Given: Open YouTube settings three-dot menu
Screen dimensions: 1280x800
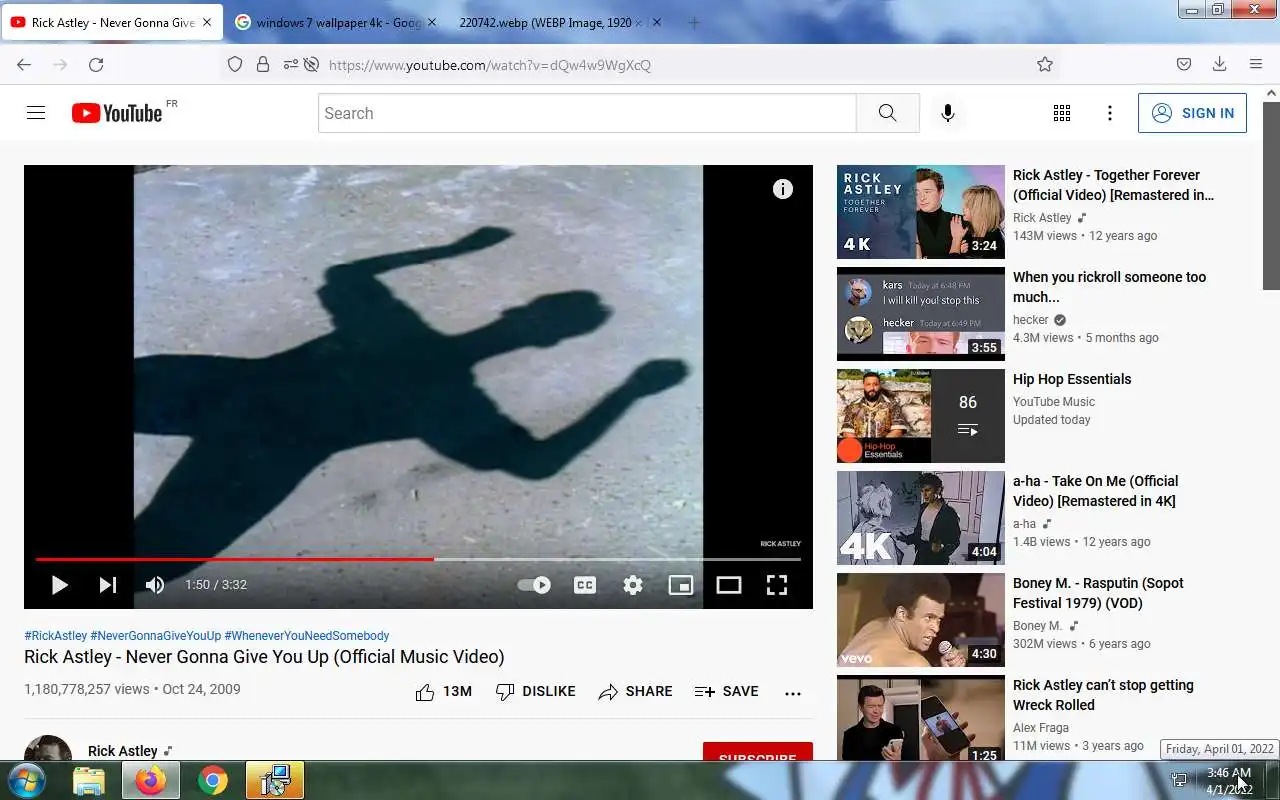Looking at the screenshot, I should [1109, 113].
